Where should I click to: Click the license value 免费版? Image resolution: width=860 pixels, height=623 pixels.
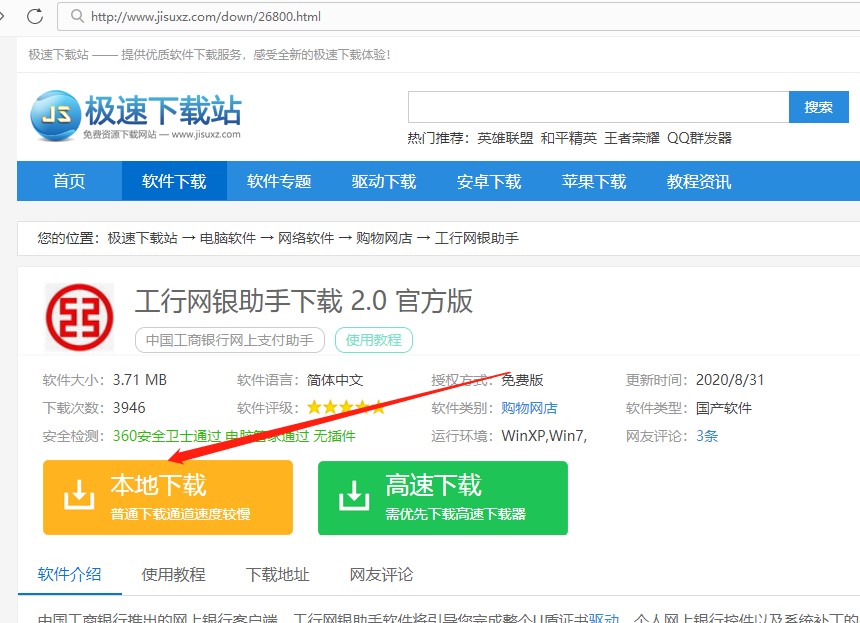click(x=522, y=380)
